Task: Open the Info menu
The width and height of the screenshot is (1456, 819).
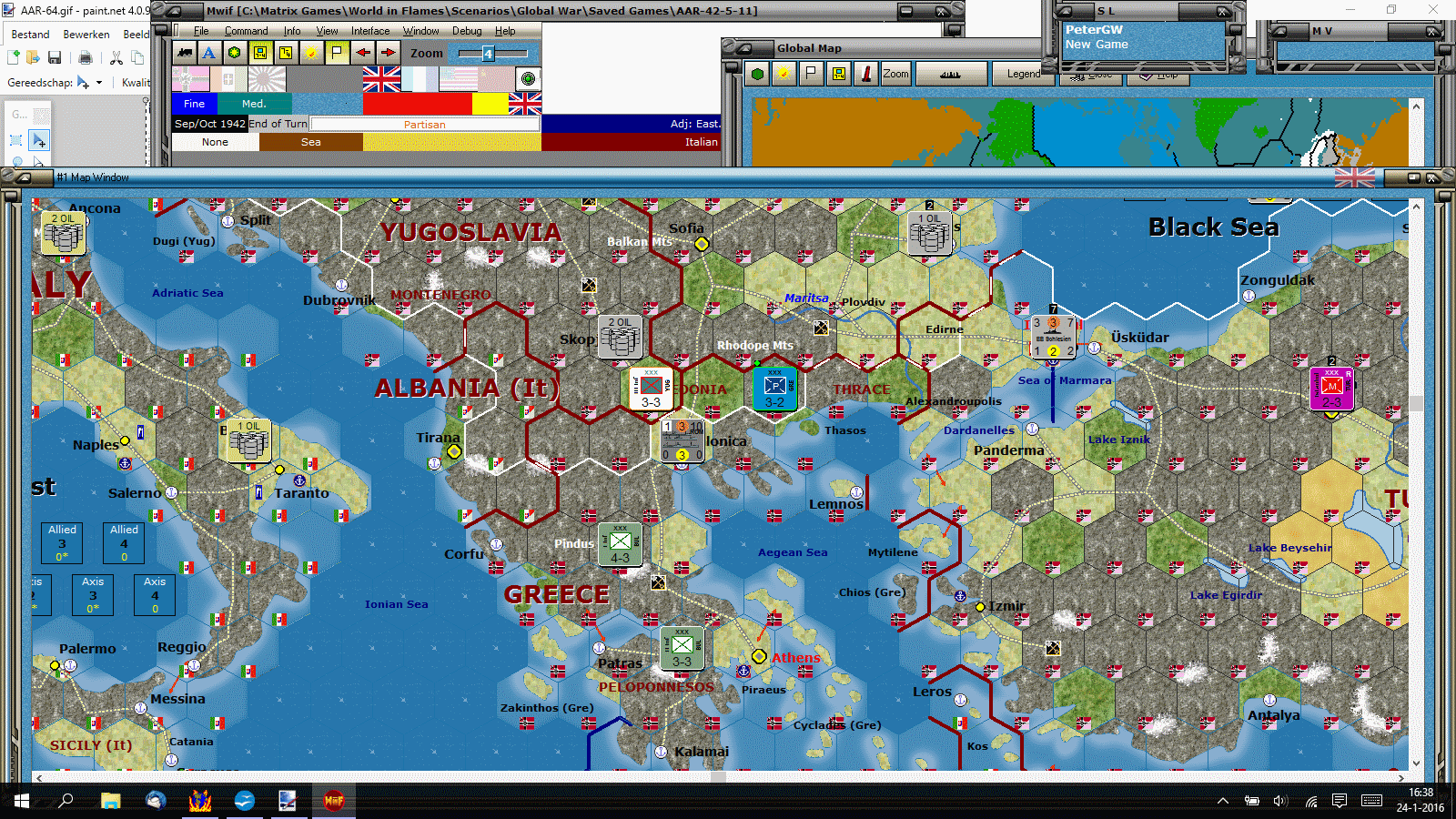Action: pos(292,31)
